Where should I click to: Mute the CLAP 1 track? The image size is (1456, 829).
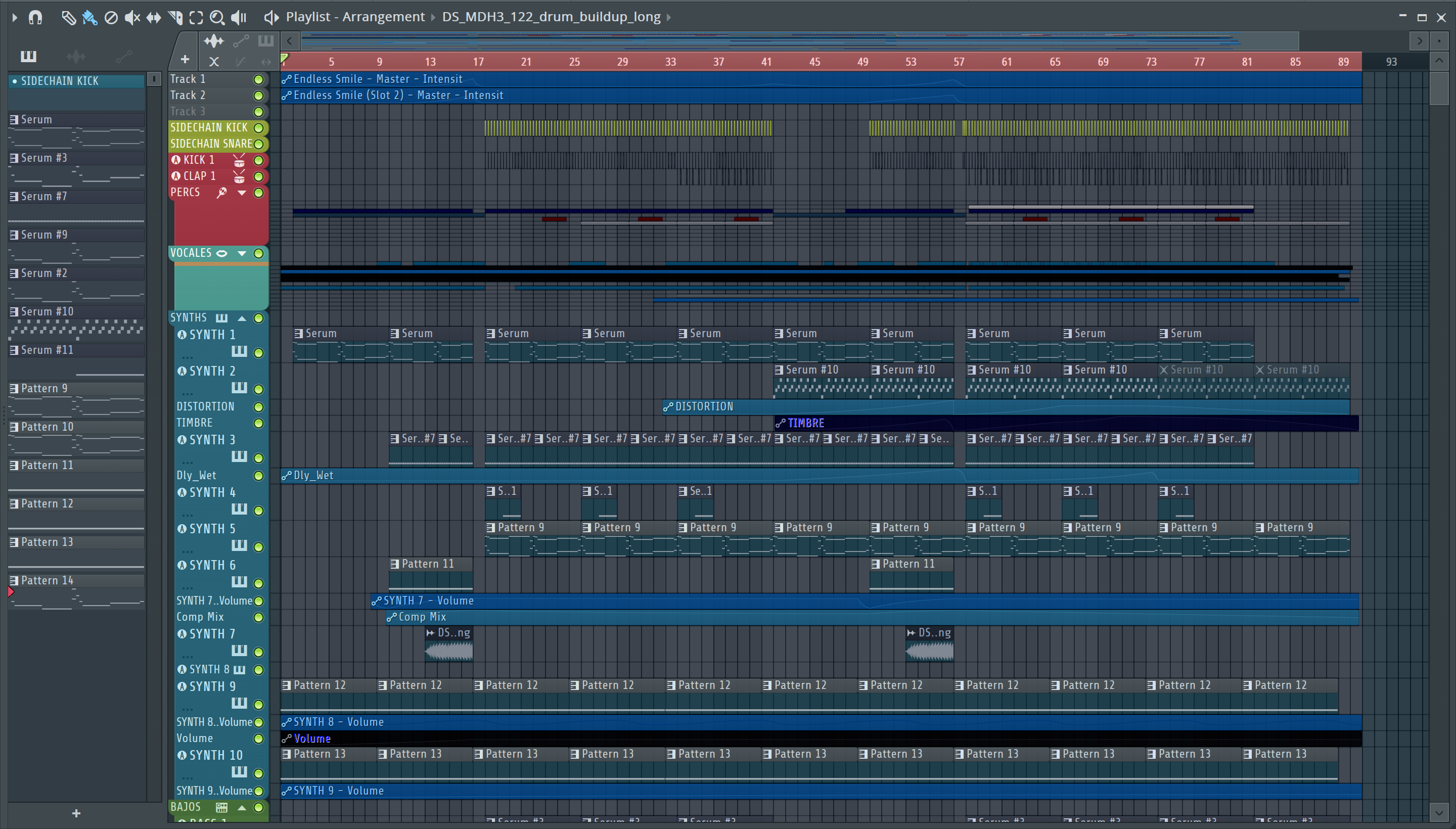tap(258, 176)
